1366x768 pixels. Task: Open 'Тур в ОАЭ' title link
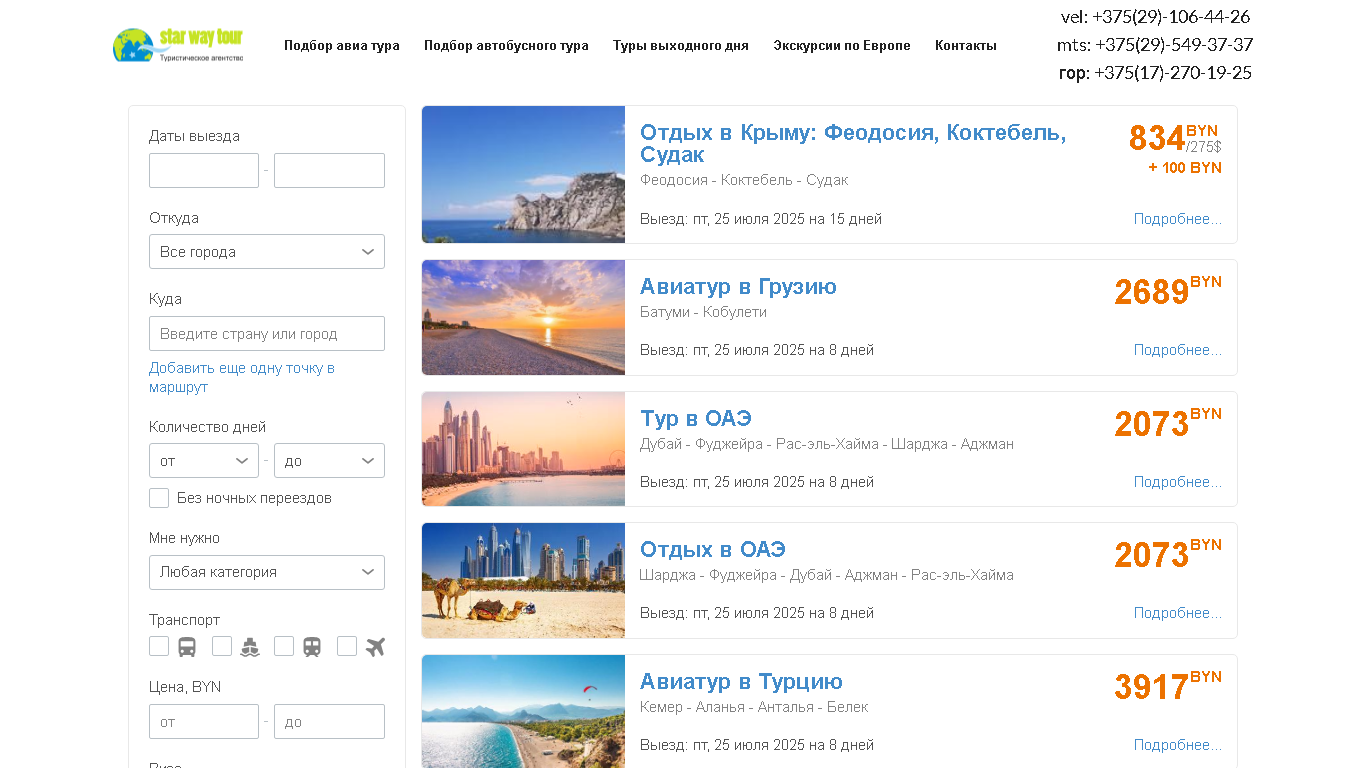[696, 419]
